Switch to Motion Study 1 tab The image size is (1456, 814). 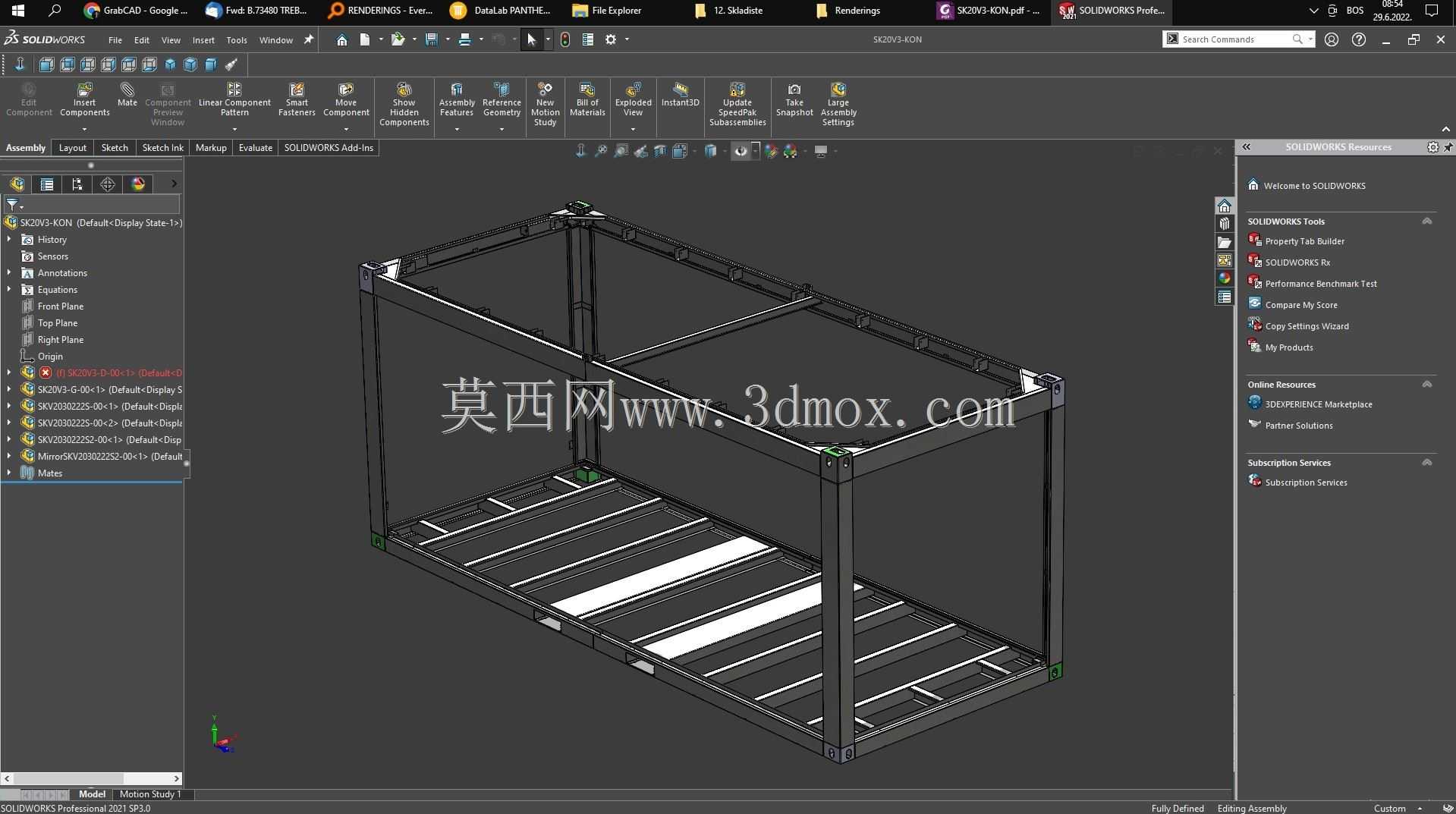pos(150,794)
